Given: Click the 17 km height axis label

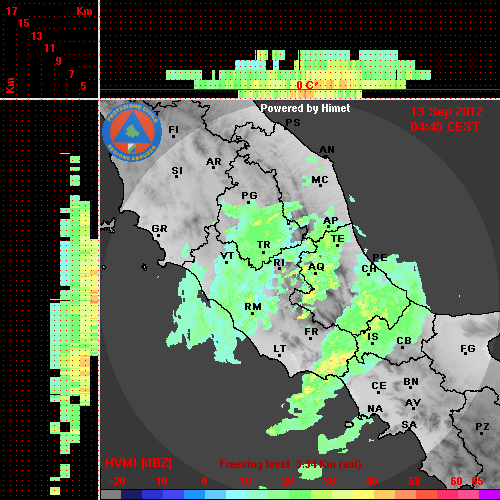Looking at the screenshot, I should [11, 11].
